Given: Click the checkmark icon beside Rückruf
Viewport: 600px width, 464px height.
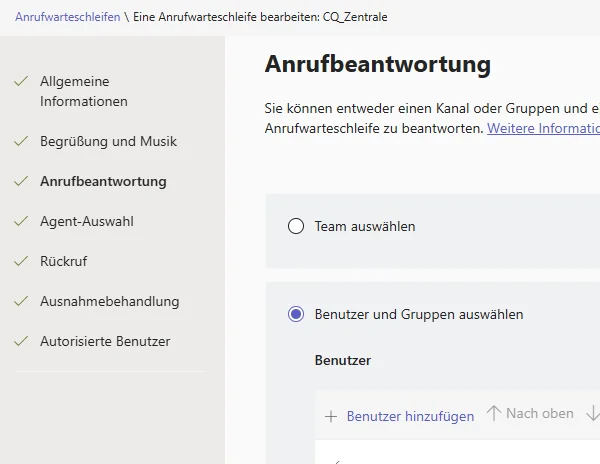Looking at the screenshot, I should click(x=21, y=261).
